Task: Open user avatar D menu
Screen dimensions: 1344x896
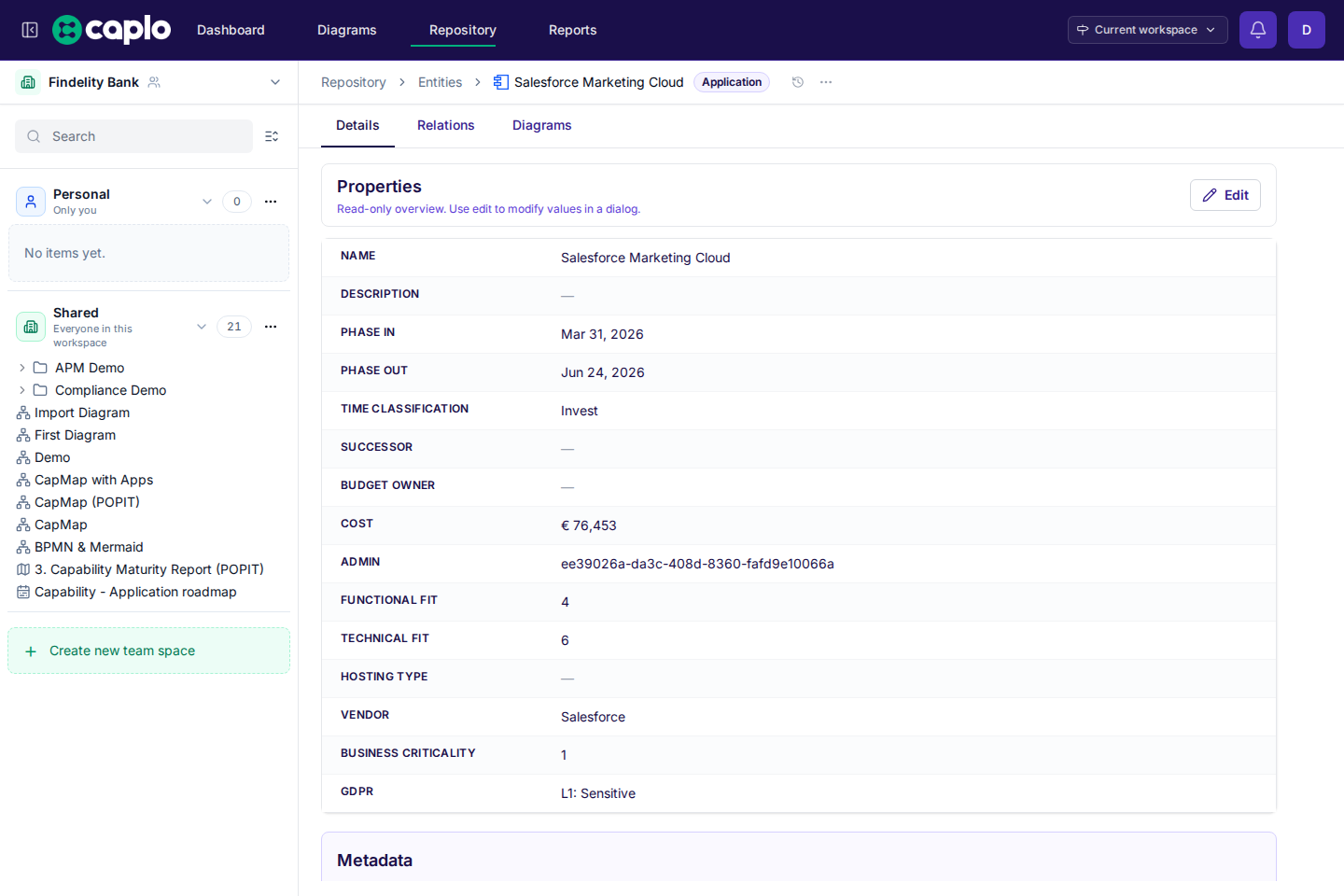Action: 1307,30
